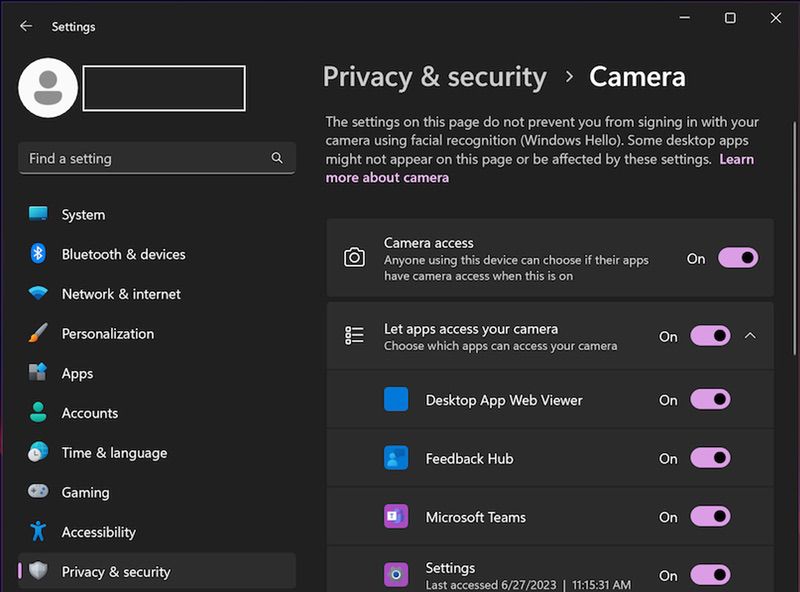Open Learn more about camera link
Viewport: 800px width, 592px height.
click(x=387, y=178)
